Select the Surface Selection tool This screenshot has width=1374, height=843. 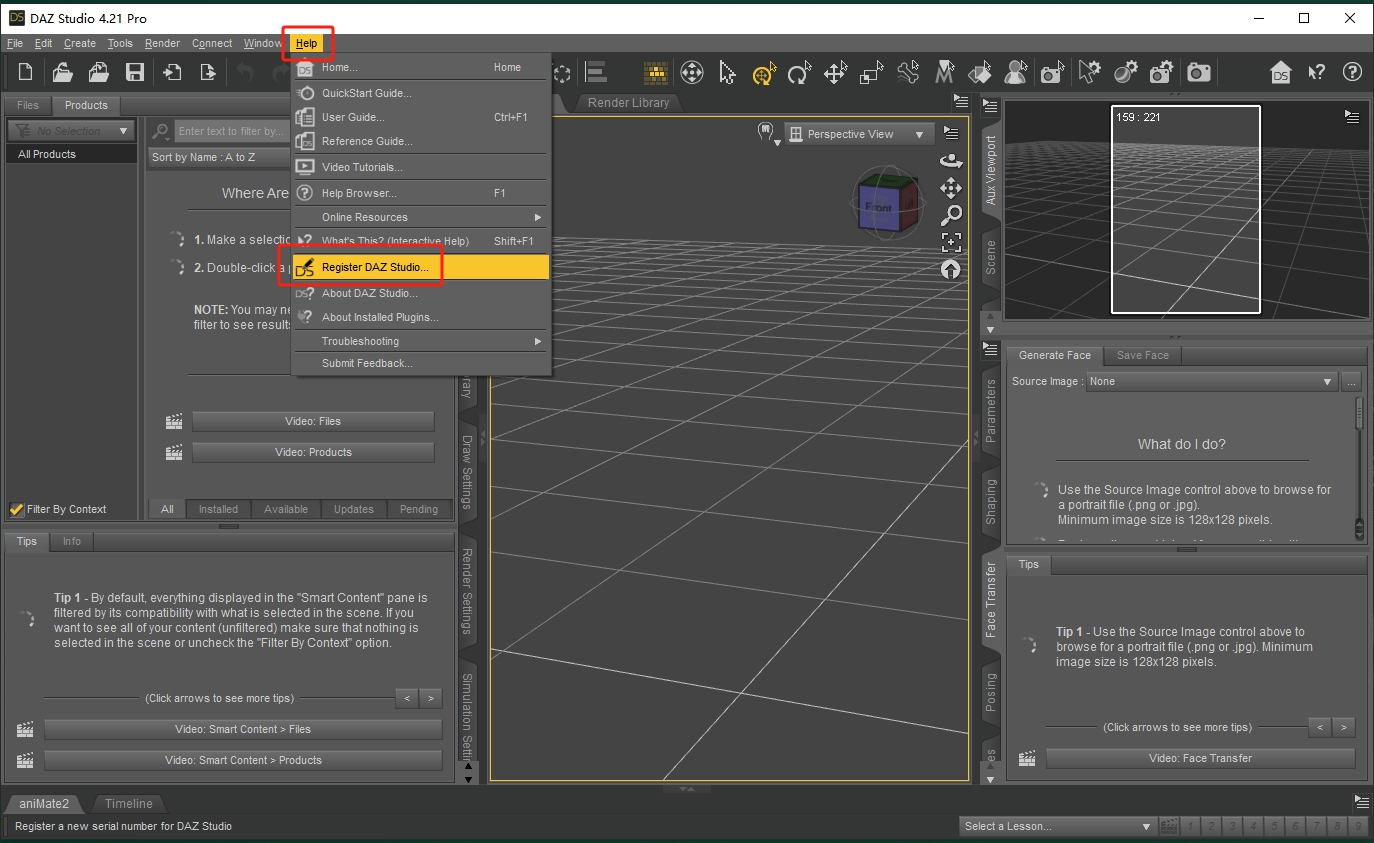click(x=980, y=72)
